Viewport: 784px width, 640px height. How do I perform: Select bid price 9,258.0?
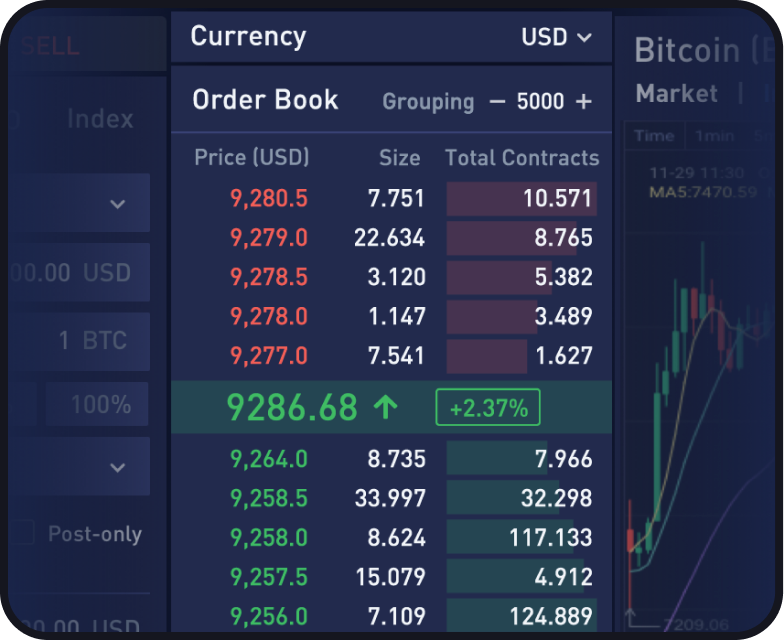coord(268,538)
